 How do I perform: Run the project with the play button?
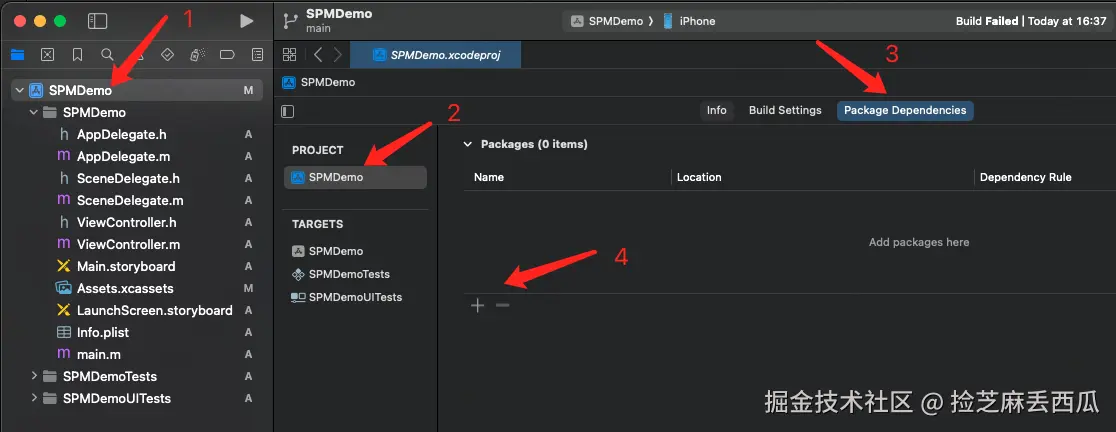coord(246,21)
